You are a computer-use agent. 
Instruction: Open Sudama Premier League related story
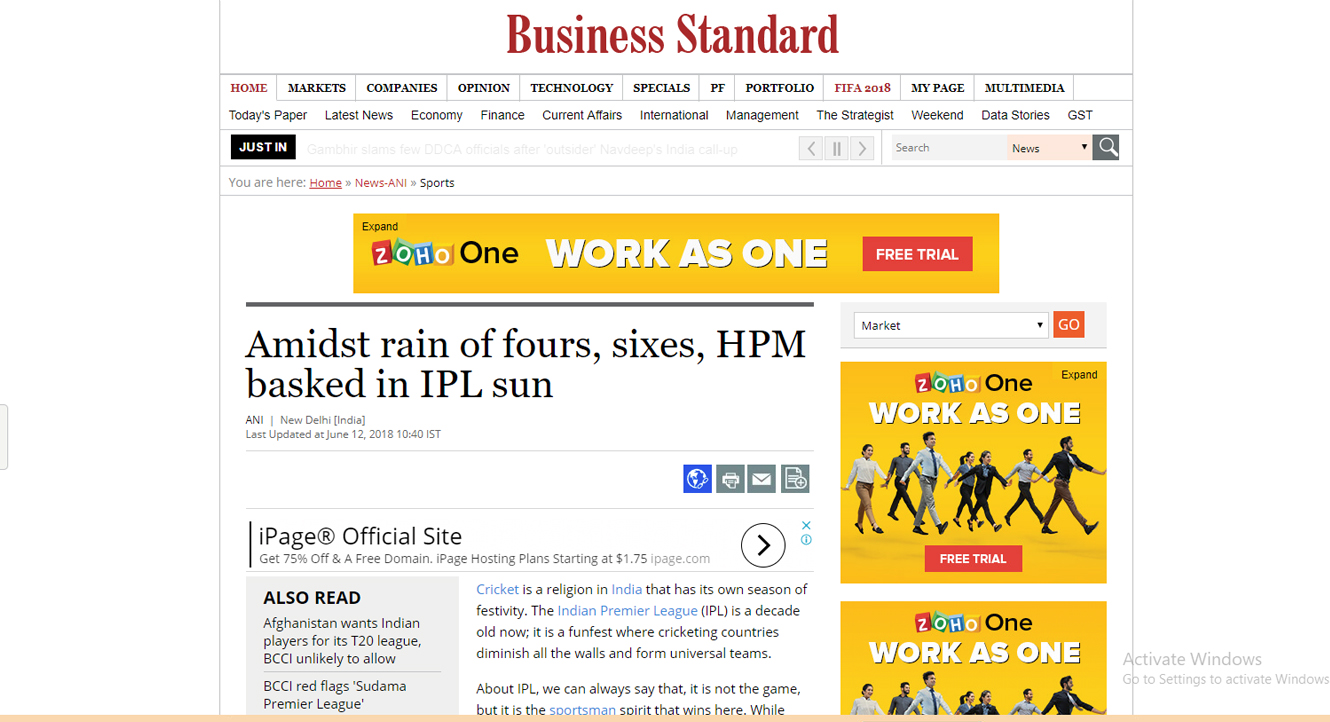pyautogui.click(x=335, y=695)
